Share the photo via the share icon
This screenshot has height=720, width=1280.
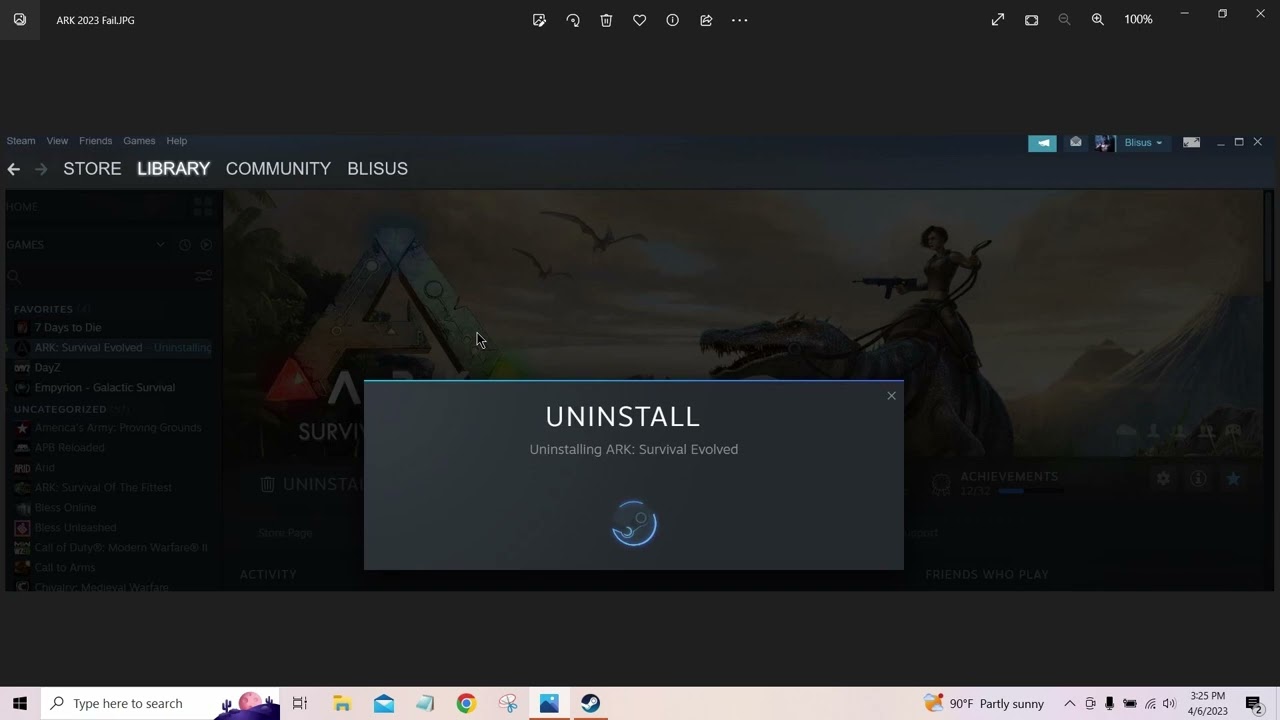coord(706,20)
